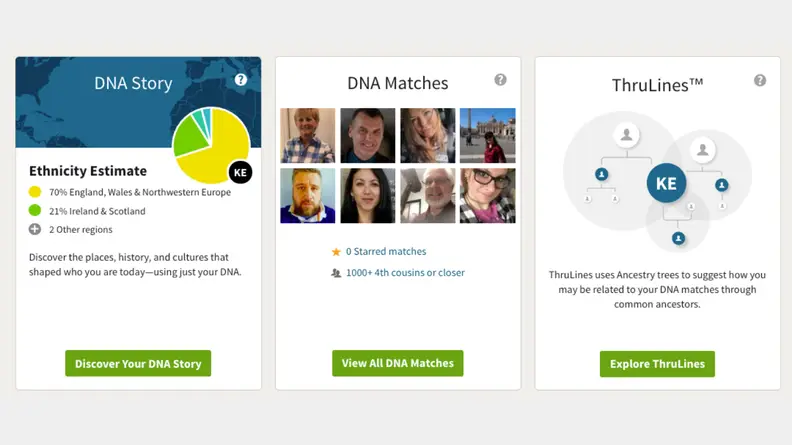The image size is (792, 445).
Task: Select the bottom blue person node in ThruLines
Action: [678, 238]
